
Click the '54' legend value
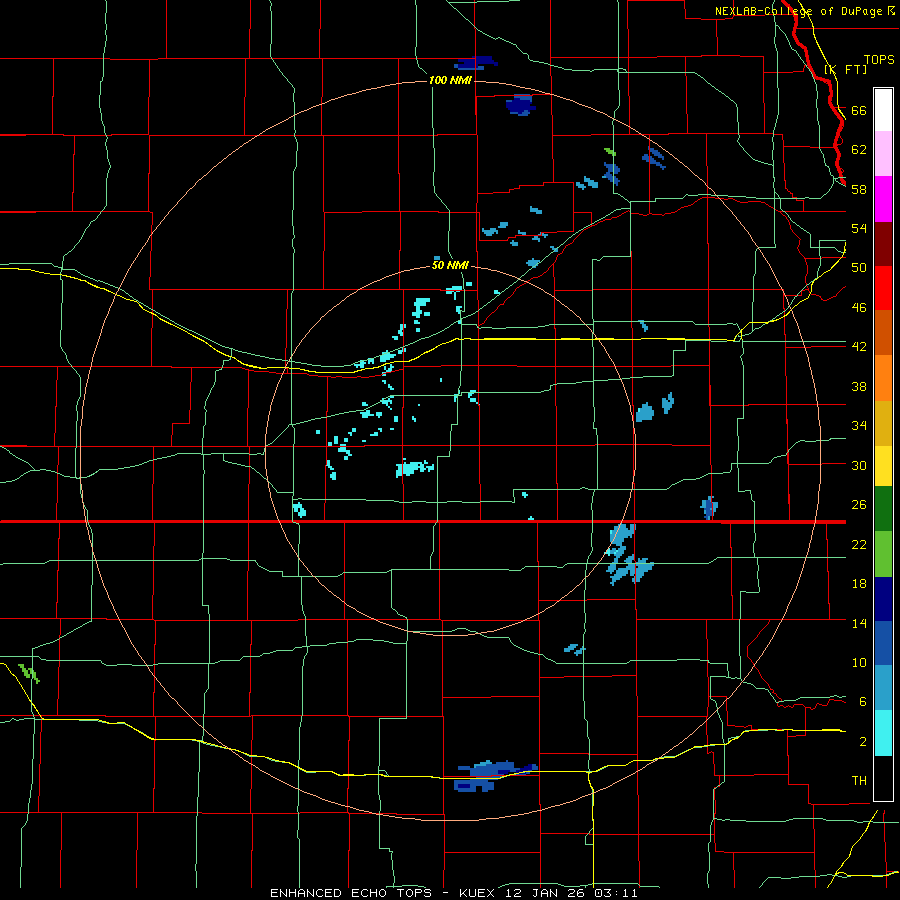pyautogui.click(x=859, y=228)
